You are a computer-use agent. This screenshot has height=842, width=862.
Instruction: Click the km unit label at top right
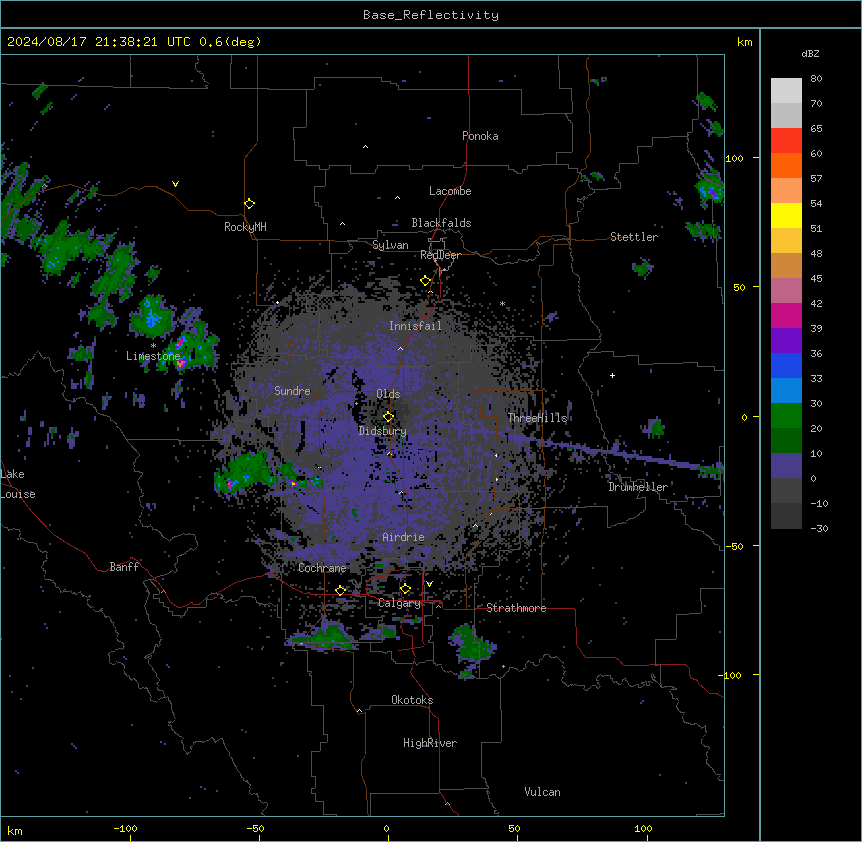(744, 42)
